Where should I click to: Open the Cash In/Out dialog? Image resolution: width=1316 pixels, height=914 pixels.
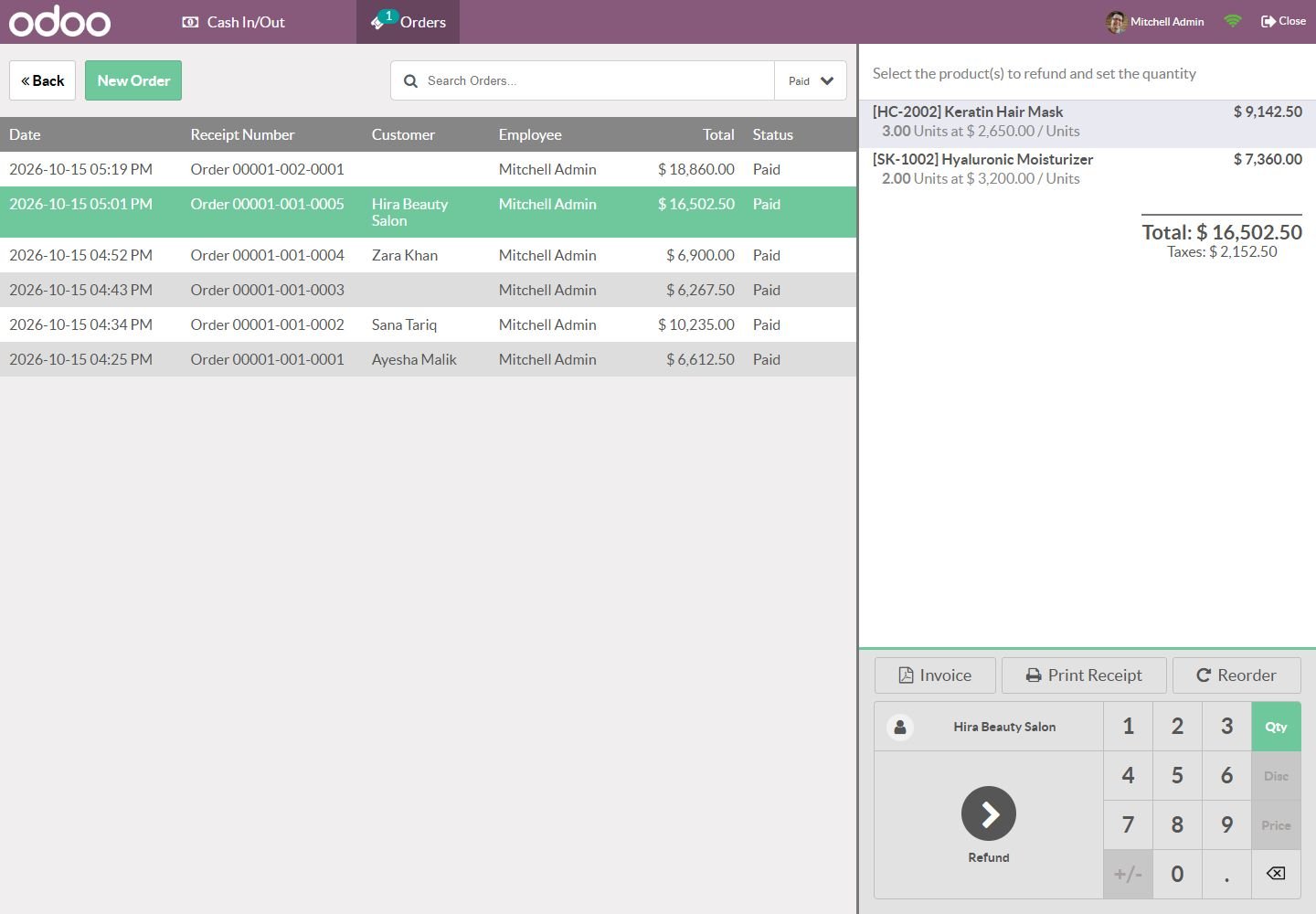(x=234, y=22)
